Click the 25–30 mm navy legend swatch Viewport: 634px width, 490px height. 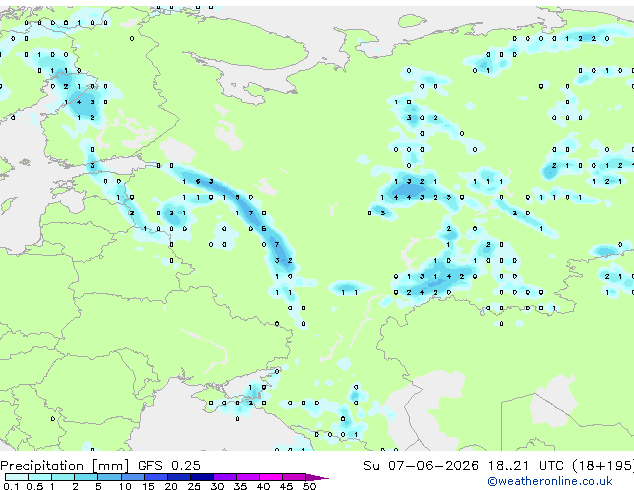(x=202, y=477)
